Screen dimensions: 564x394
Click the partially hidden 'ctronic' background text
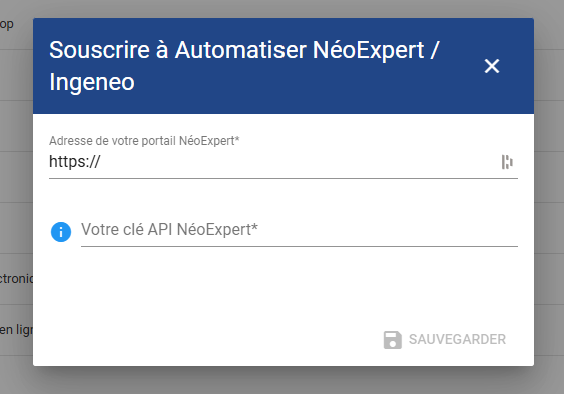tap(16, 278)
